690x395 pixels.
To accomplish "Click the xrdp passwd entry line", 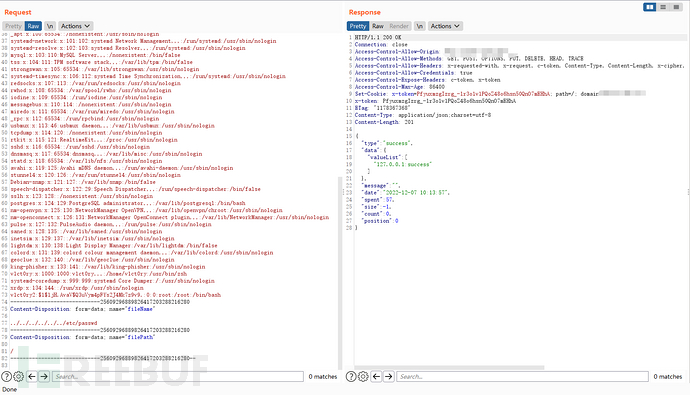I will click(77, 288).
